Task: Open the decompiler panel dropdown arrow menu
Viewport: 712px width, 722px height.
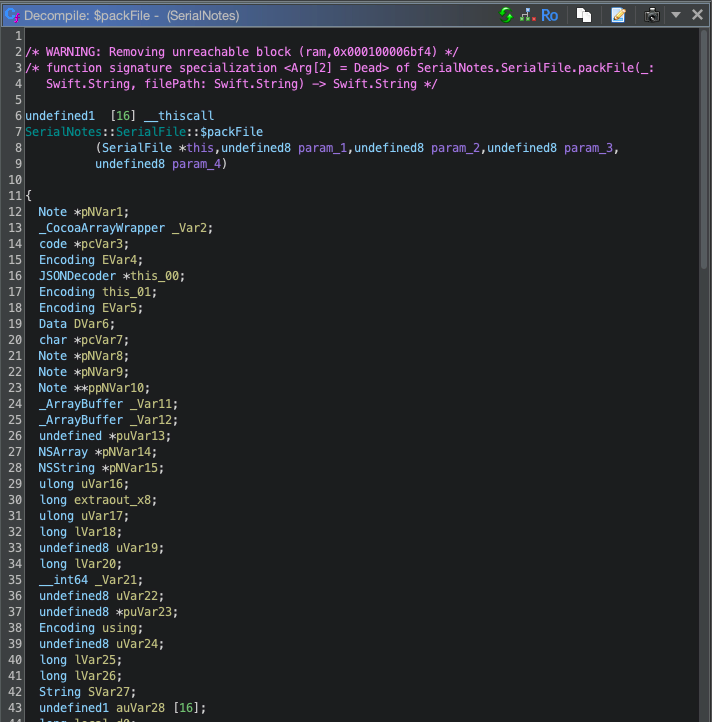Action: click(675, 15)
